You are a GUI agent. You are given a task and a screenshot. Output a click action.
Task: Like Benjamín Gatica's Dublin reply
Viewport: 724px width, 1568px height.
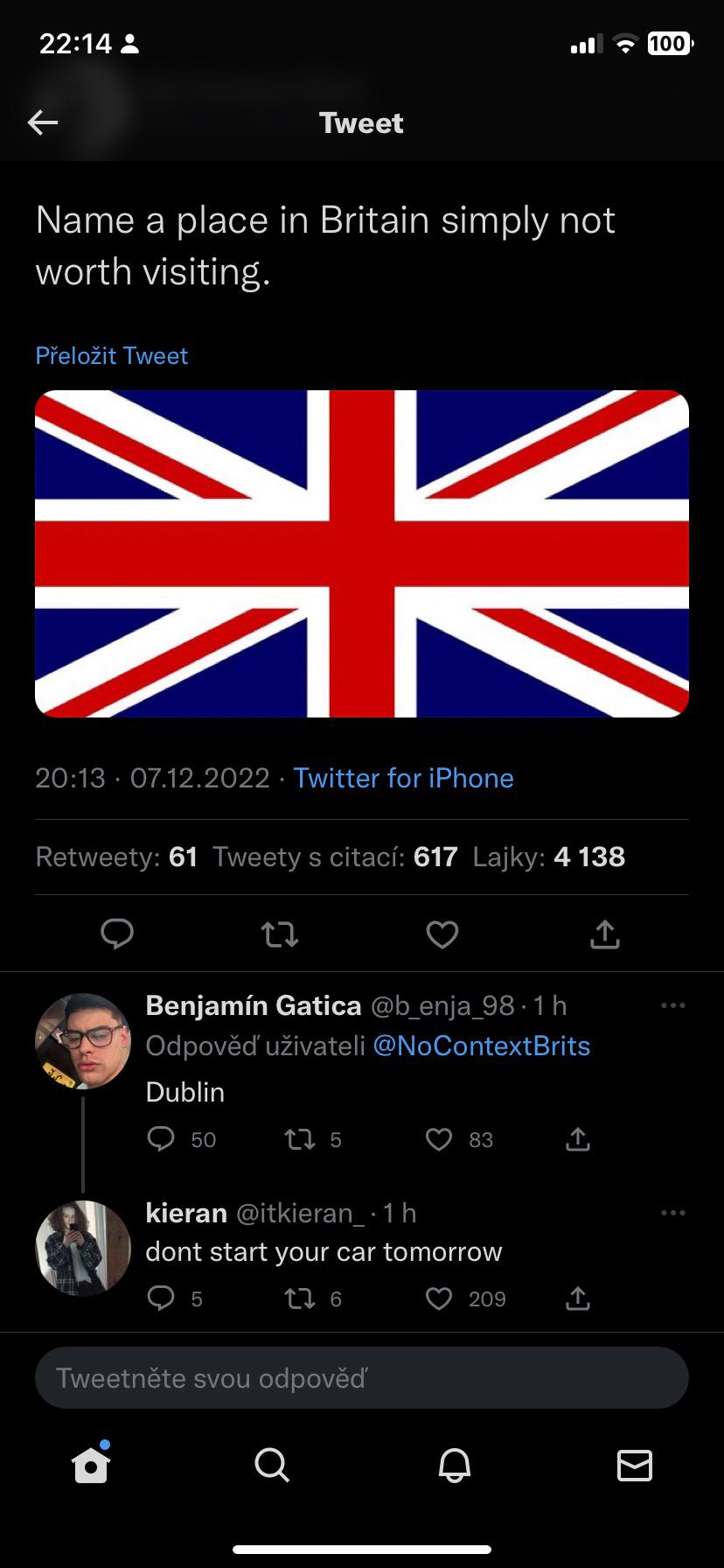(x=439, y=1139)
